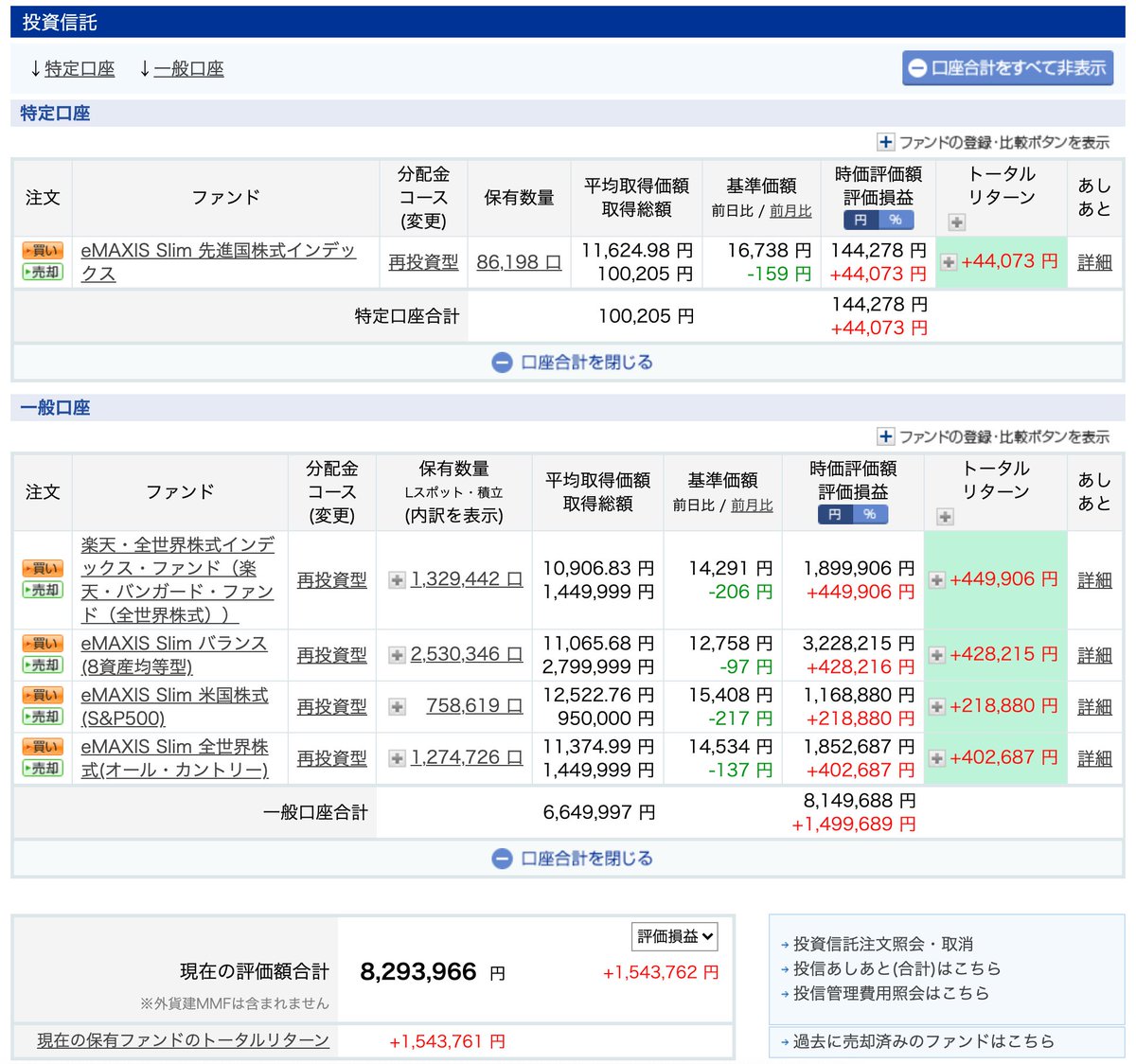Click the 6,649,997 円 一般口座合計 value
This screenshot has height=1064, width=1136.
point(599,812)
